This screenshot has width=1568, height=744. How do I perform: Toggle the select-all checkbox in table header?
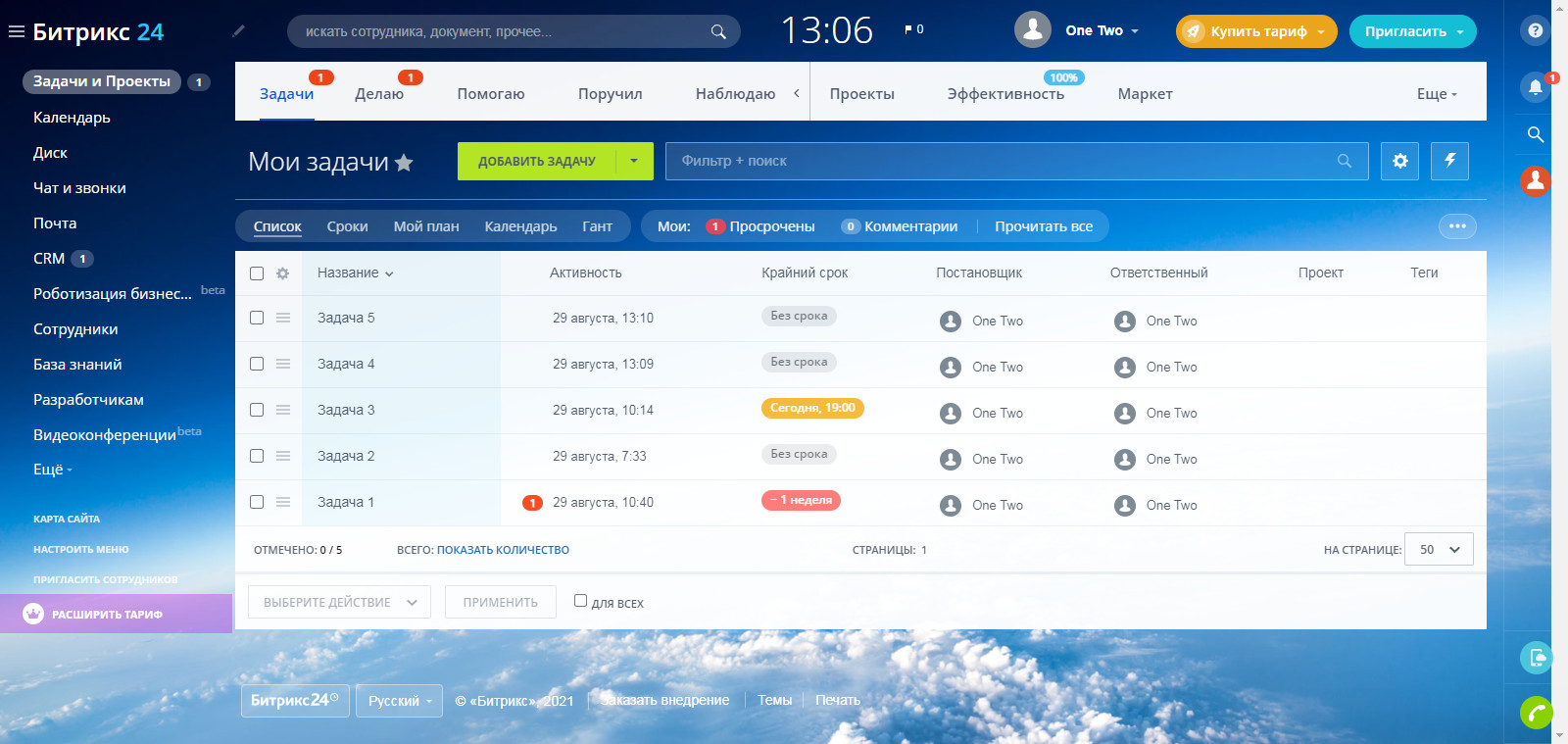[x=257, y=273]
